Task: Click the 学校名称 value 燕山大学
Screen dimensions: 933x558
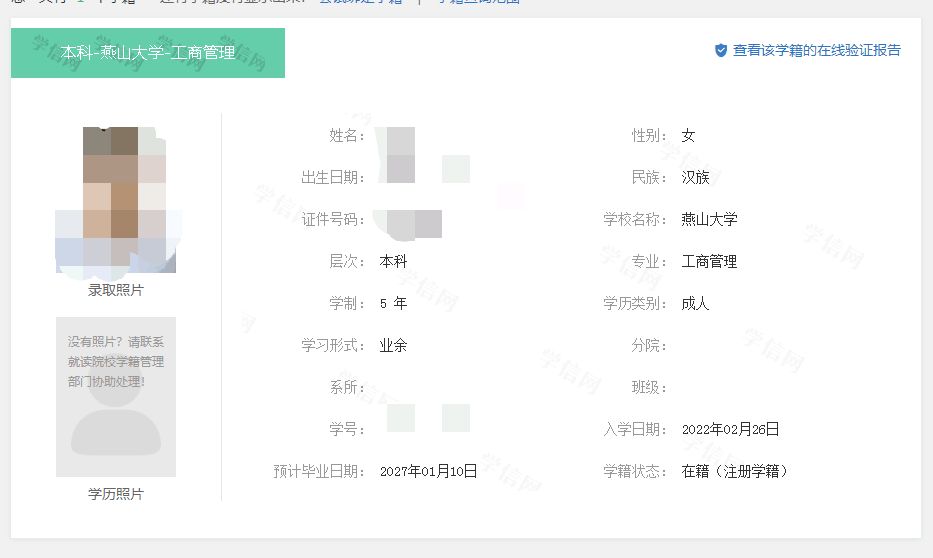Action: tap(709, 219)
